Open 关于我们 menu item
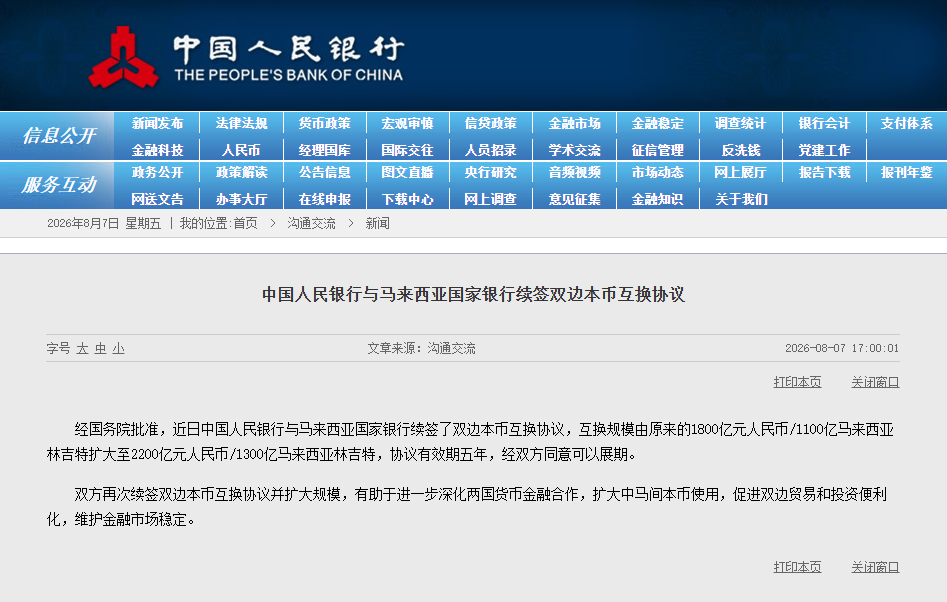Viewport: 947px width, 602px height. click(740, 199)
